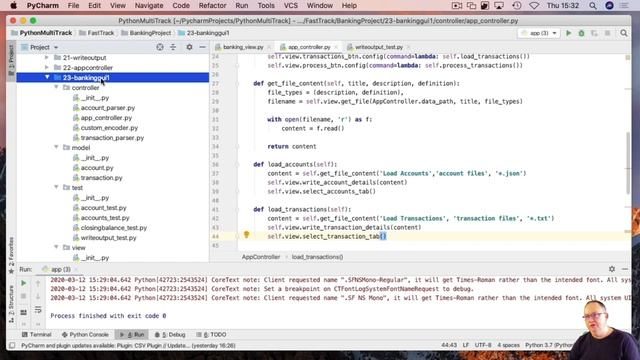640x360 pixels.
Task: Open the Project view selector dropdown
Action: (40, 47)
